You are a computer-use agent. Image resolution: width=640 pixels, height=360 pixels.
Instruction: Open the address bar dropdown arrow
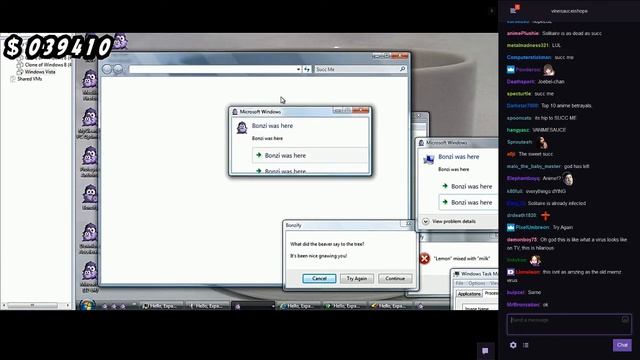[x=298, y=69]
